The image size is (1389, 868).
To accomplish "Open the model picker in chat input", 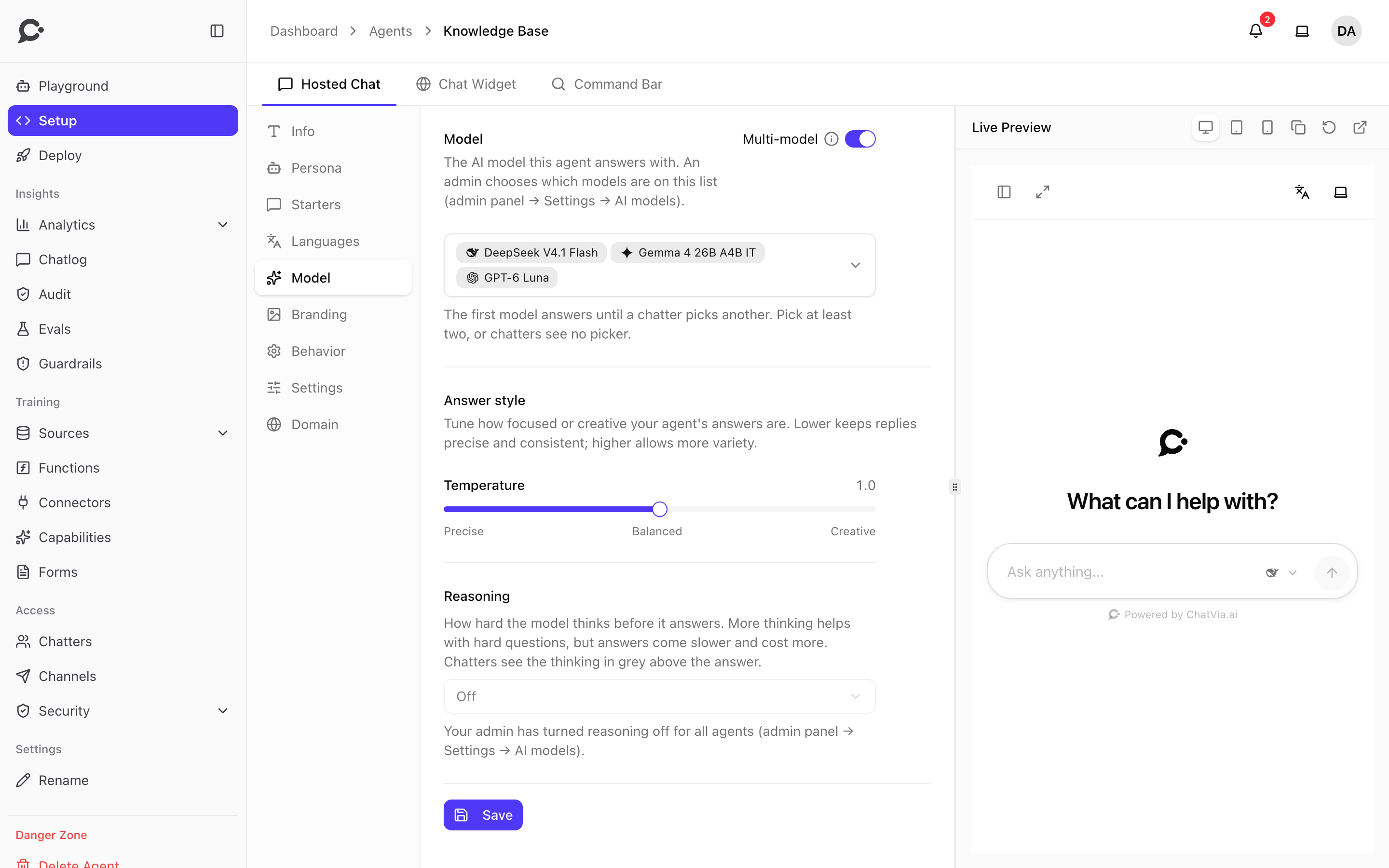I will pyautogui.click(x=1281, y=572).
